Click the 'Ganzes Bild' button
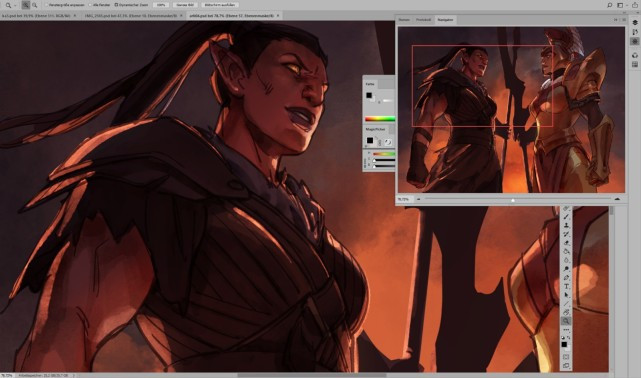Viewport: 641px width, 378px height. point(185,5)
